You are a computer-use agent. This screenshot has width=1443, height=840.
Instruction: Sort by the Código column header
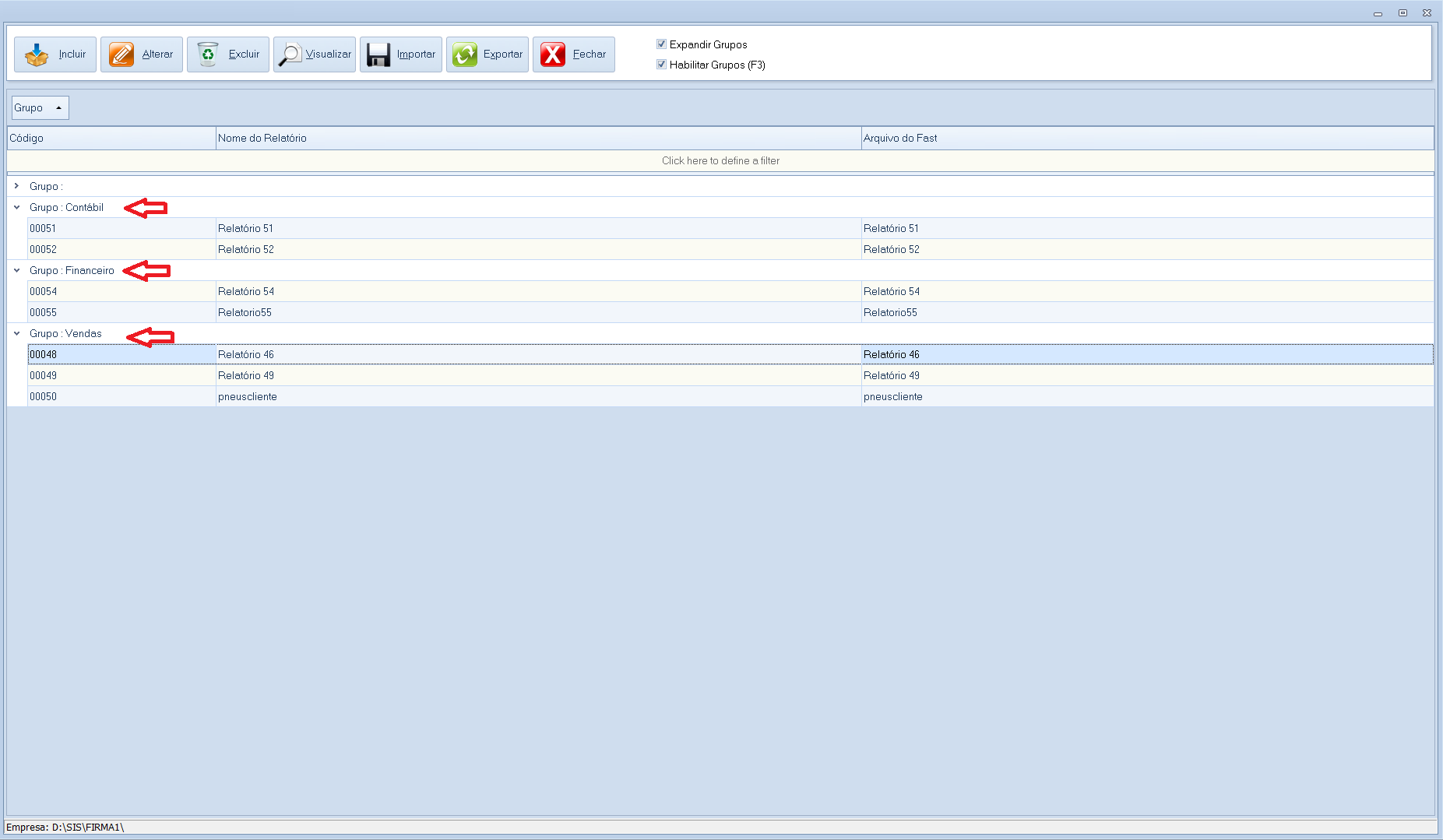tap(111, 138)
